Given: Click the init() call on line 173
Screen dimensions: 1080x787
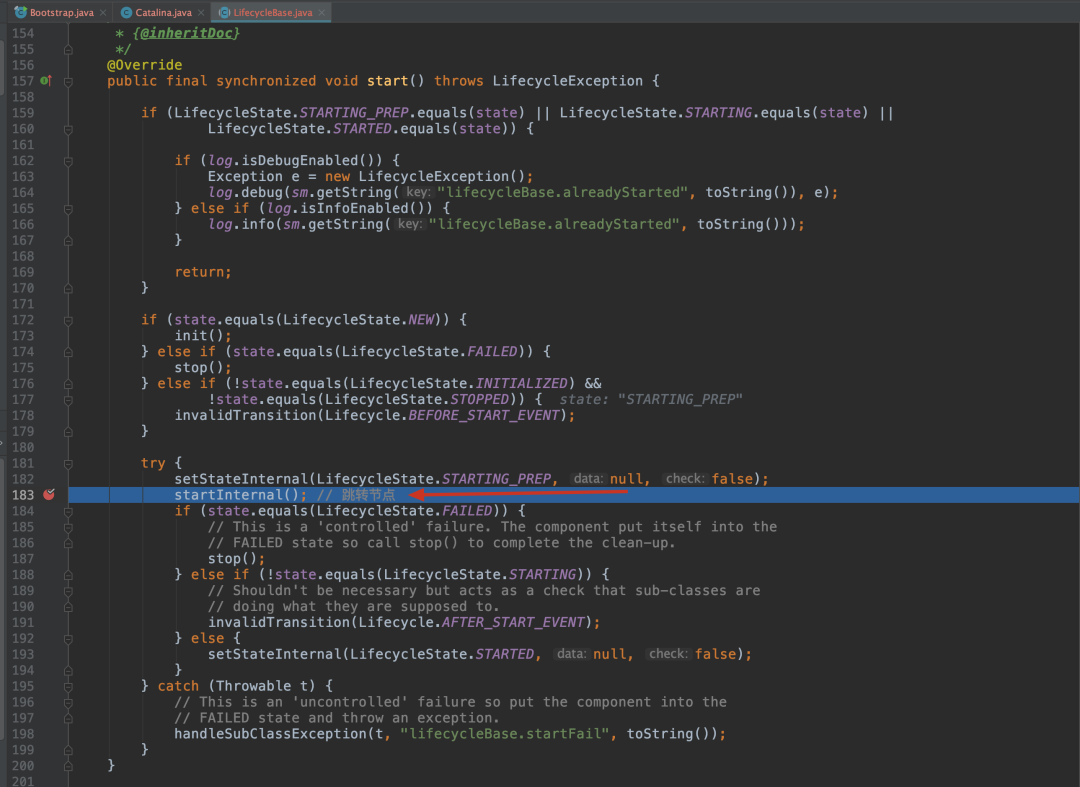Looking at the screenshot, I should 199,335.
